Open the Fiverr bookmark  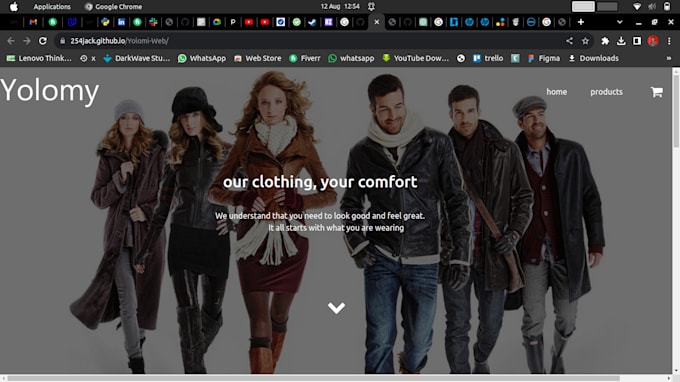pos(305,58)
